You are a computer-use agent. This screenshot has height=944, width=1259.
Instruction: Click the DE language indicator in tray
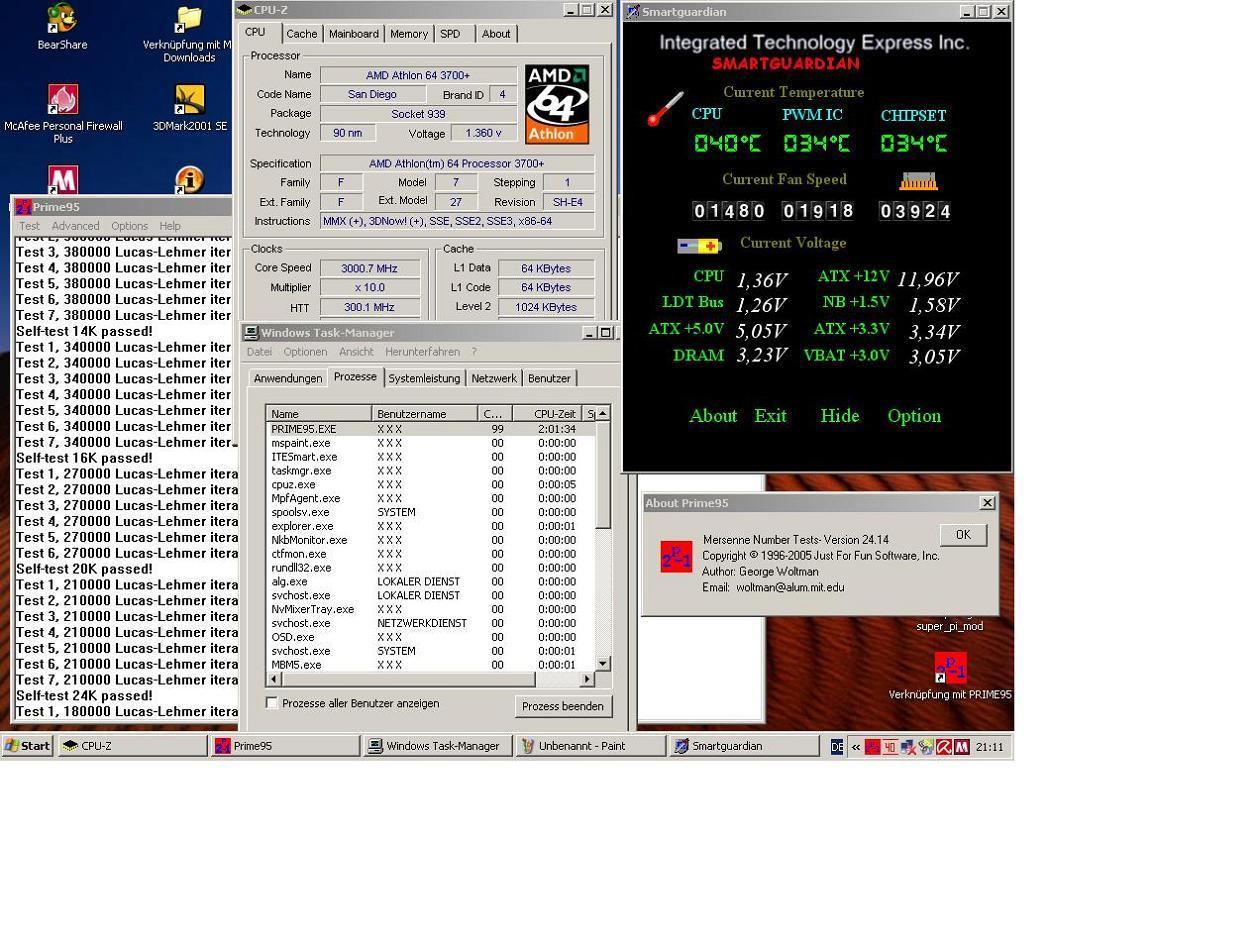[x=837, y=747]
